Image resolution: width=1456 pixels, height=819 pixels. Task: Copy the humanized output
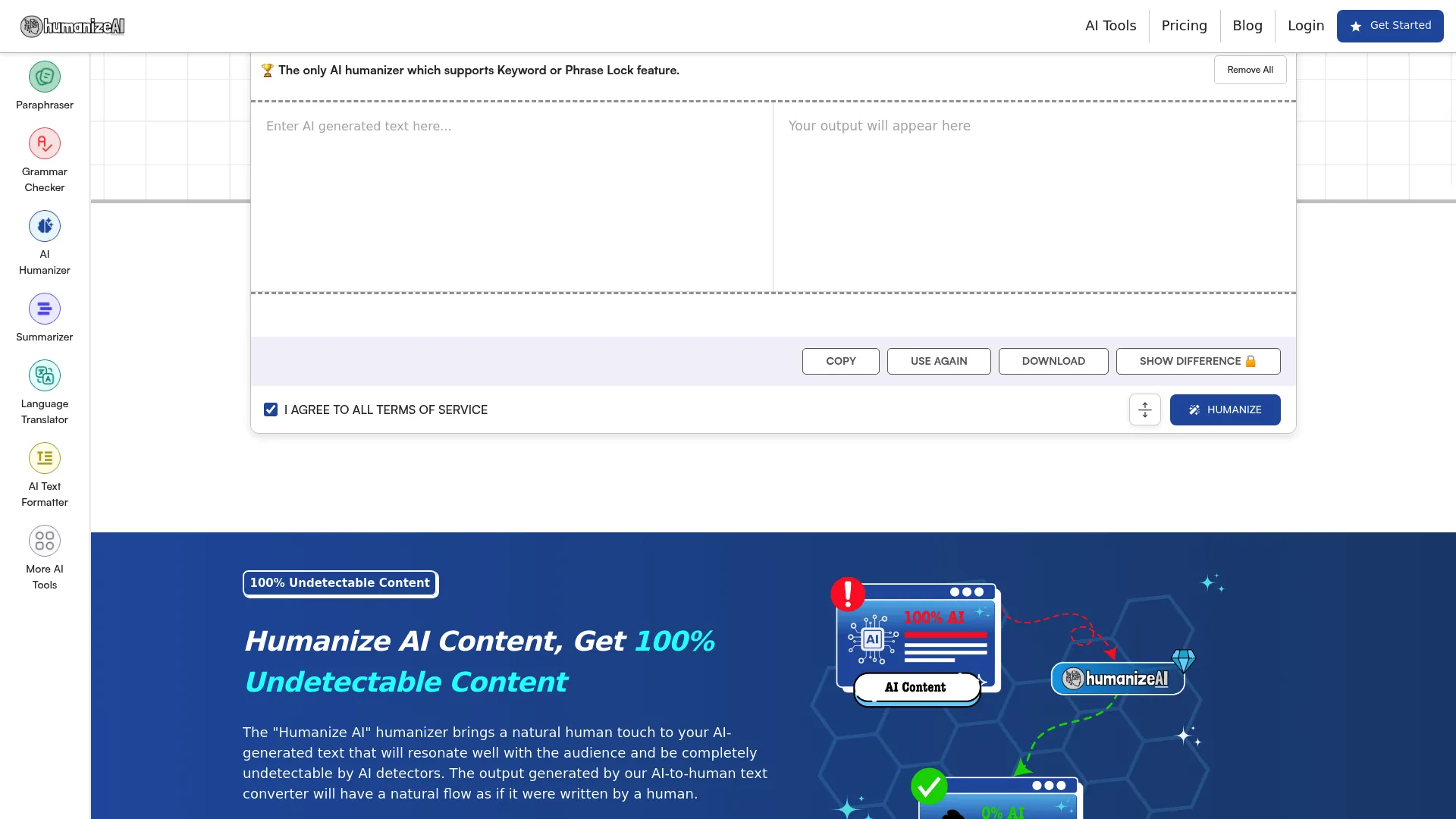840,361
